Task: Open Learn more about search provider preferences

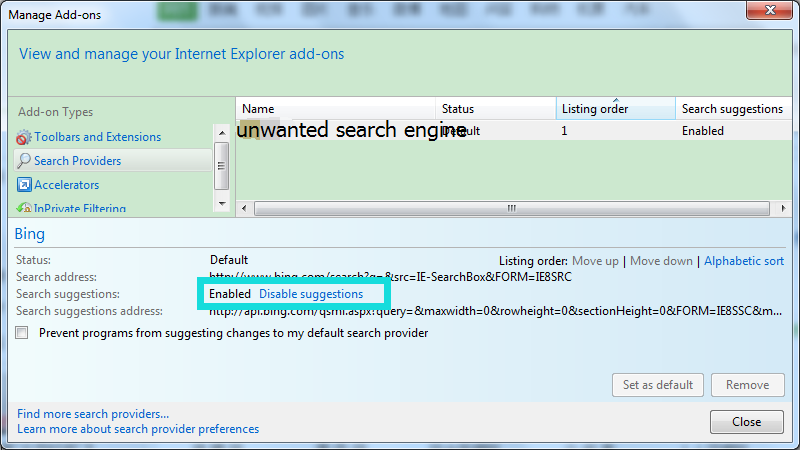Action: point(138,429)
